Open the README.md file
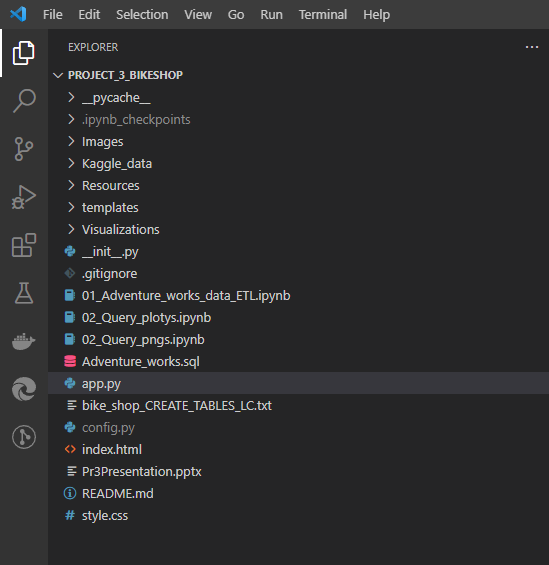The image size is (549, 565). point(118,494)
